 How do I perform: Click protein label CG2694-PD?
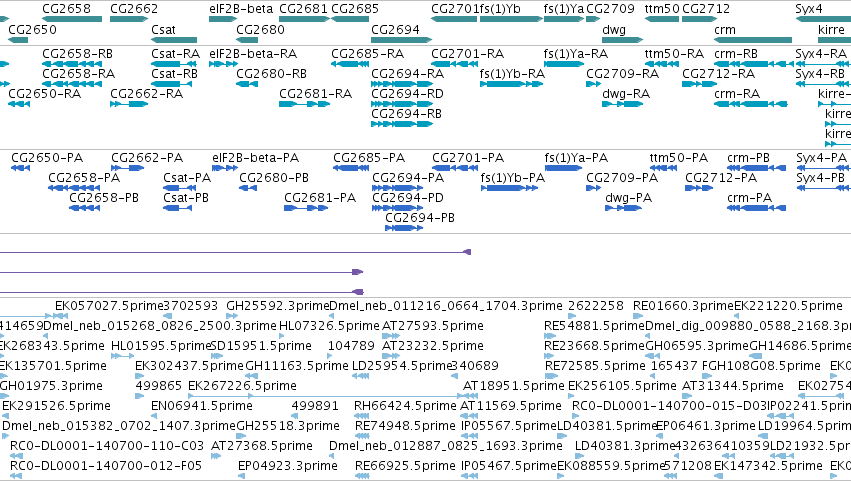tap(408, 198)
